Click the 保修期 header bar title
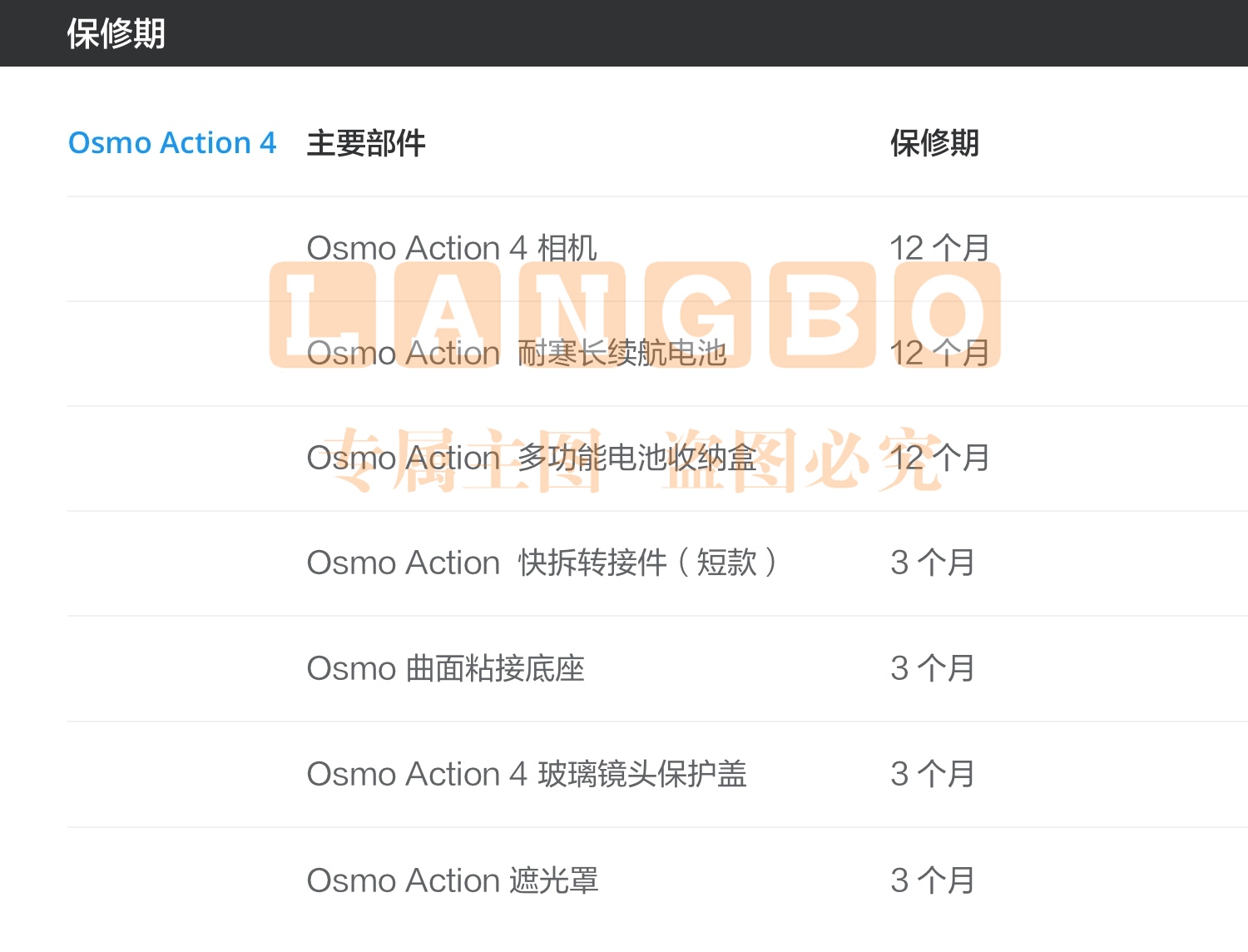1248x952 pixels. tap(116, 33)
